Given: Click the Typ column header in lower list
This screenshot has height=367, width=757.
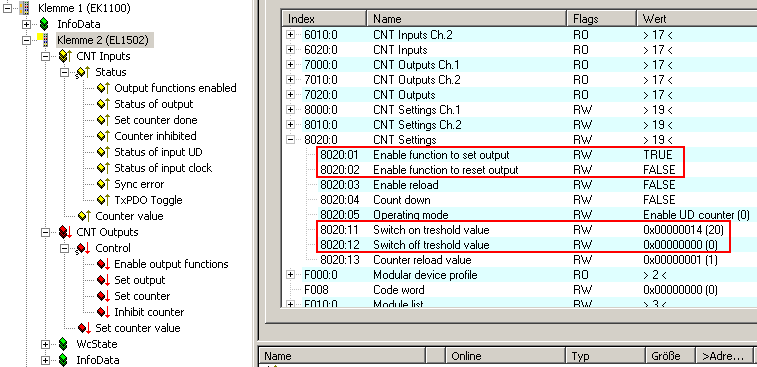Looking at the screenshot, I should (605, 356).
